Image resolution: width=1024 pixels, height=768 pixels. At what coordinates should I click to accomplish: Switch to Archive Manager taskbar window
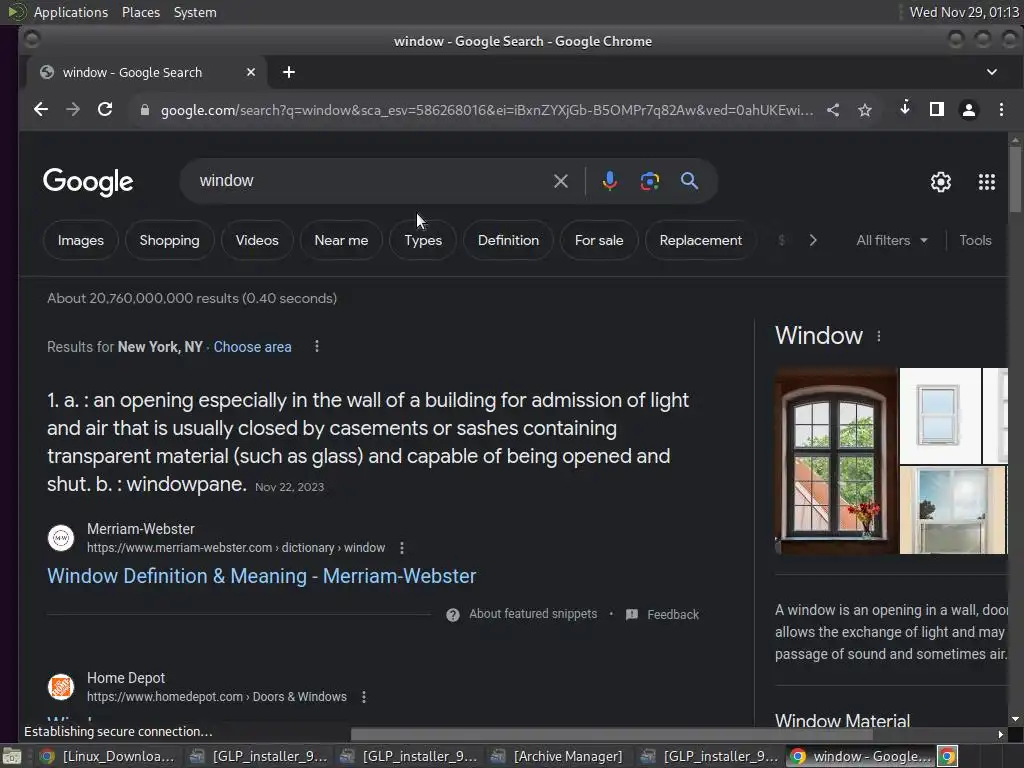[556, 756]
